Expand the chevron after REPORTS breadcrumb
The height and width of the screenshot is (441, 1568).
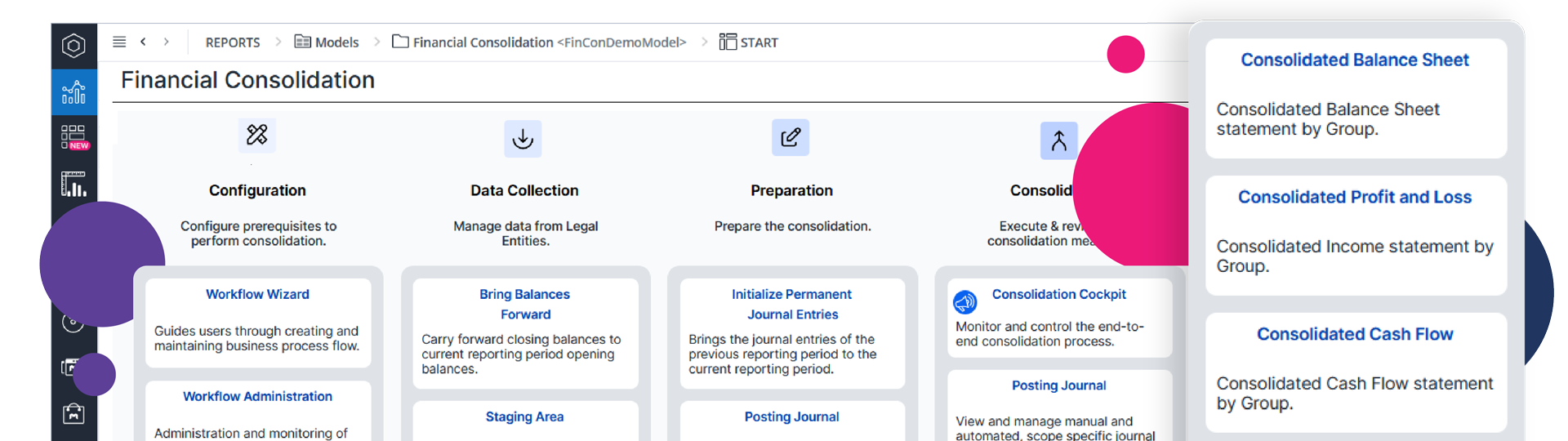tap(278, 42)
